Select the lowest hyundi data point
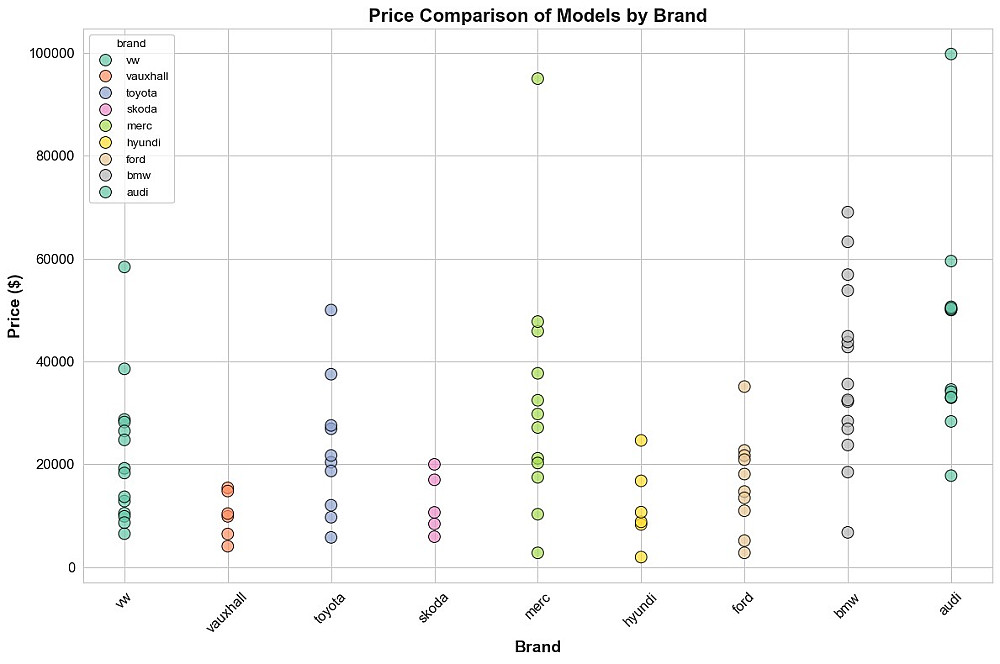 (641, 557)
